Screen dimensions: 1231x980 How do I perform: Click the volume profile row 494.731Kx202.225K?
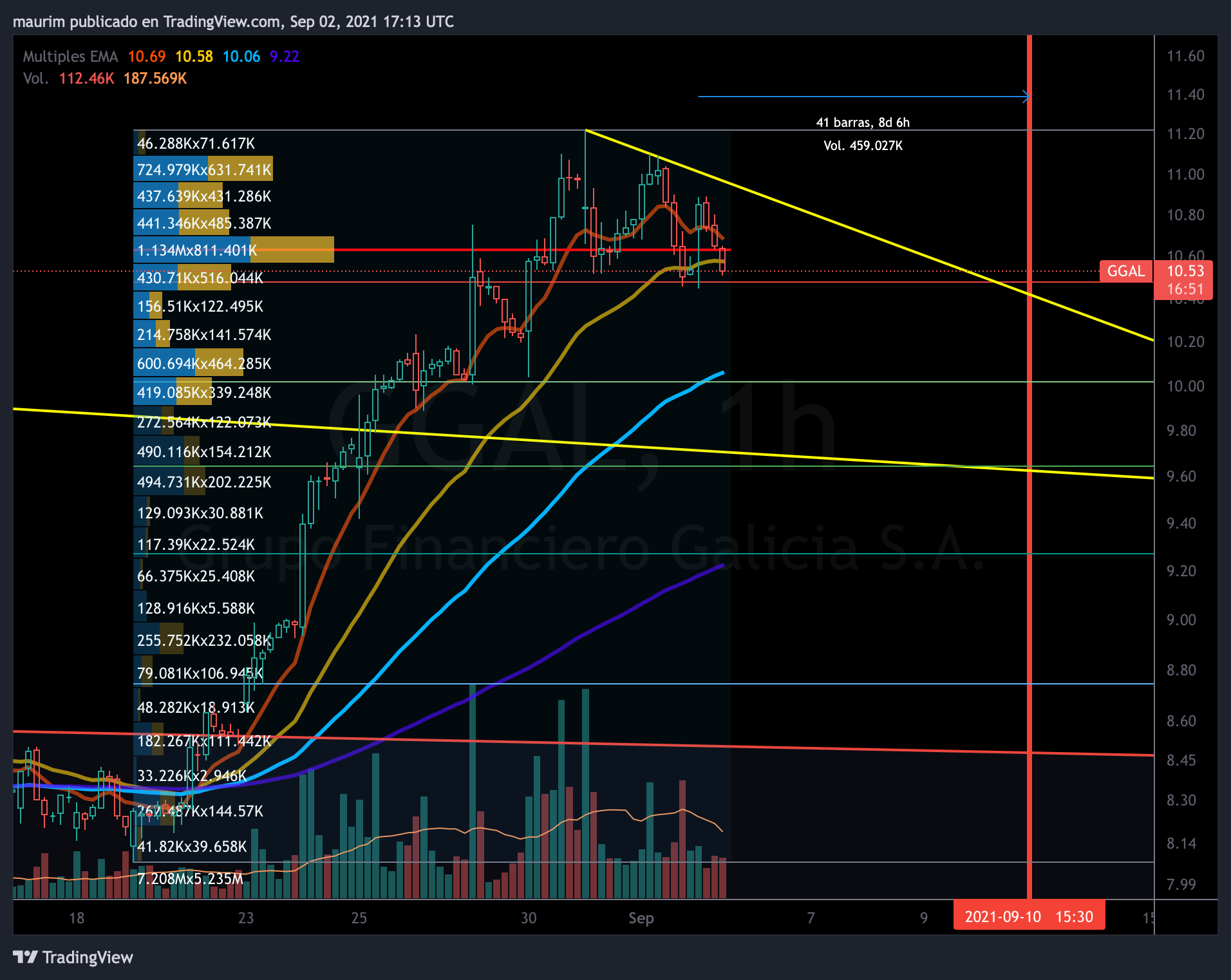point(203,482)
